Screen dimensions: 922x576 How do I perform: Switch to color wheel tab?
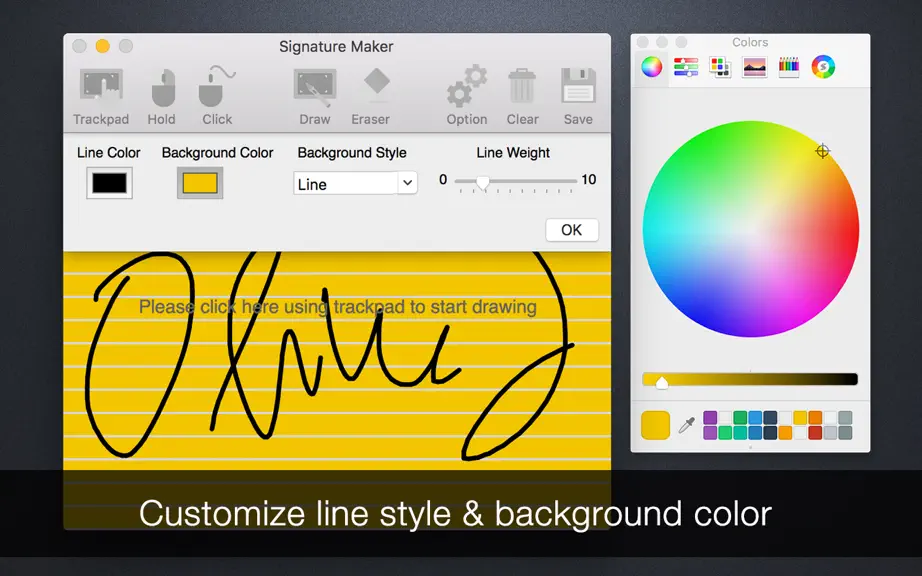tap(652, 67)
